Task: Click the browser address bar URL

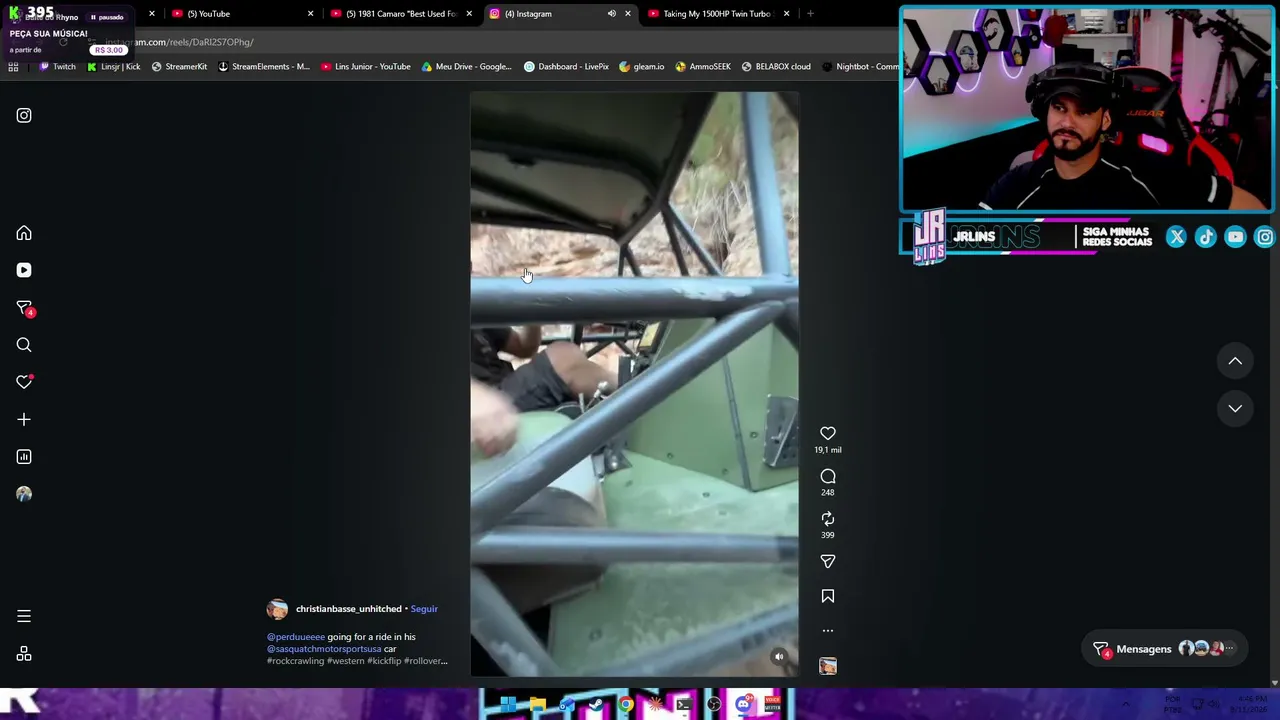Action: pyautogui.click(x=180, y=42)
